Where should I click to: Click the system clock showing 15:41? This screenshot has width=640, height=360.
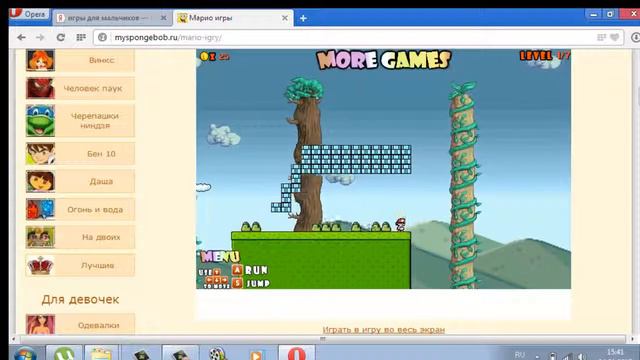616,352
